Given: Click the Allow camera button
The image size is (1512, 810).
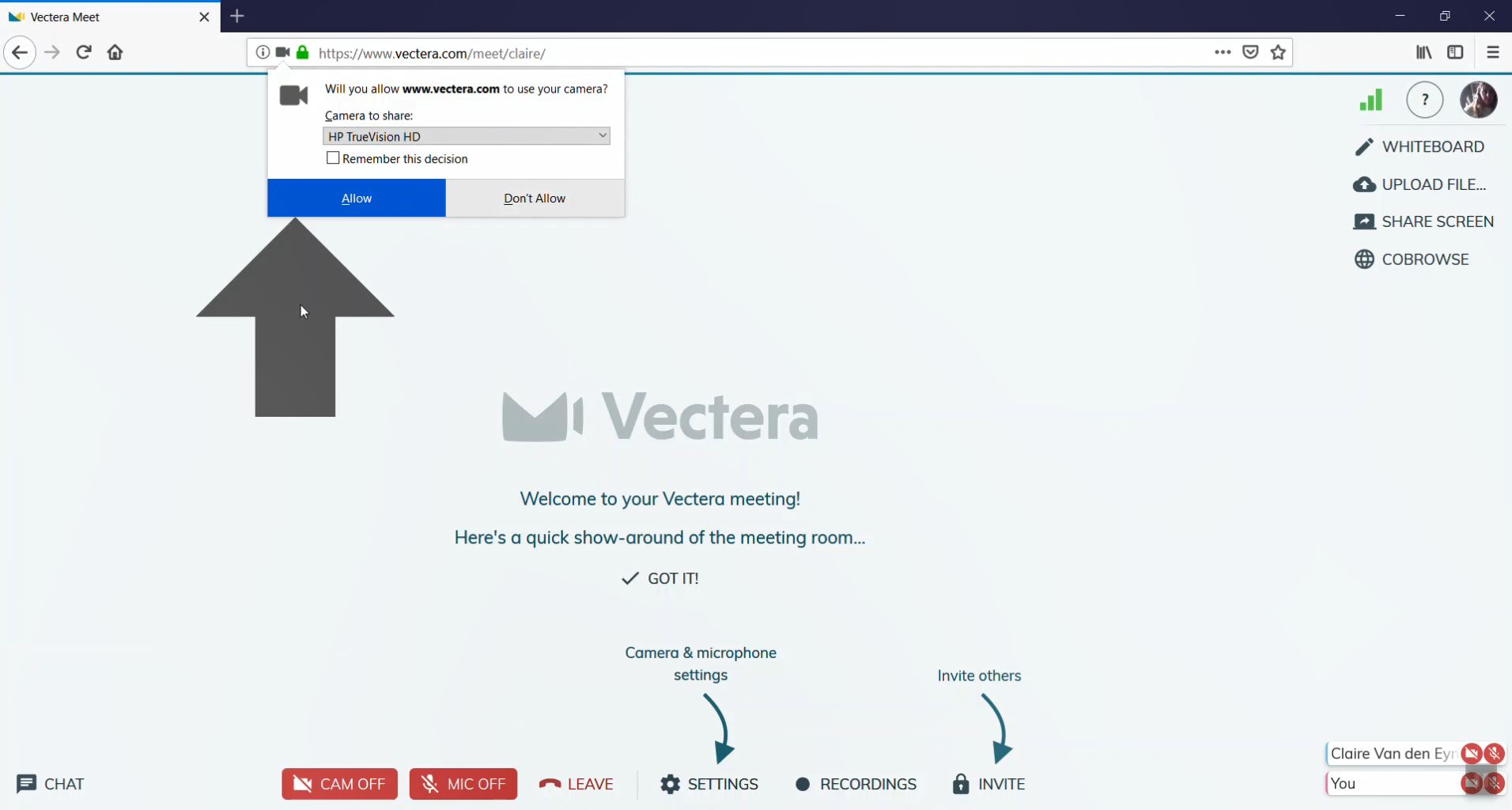Looking at the screenshot, I should [x=356, y=198].
